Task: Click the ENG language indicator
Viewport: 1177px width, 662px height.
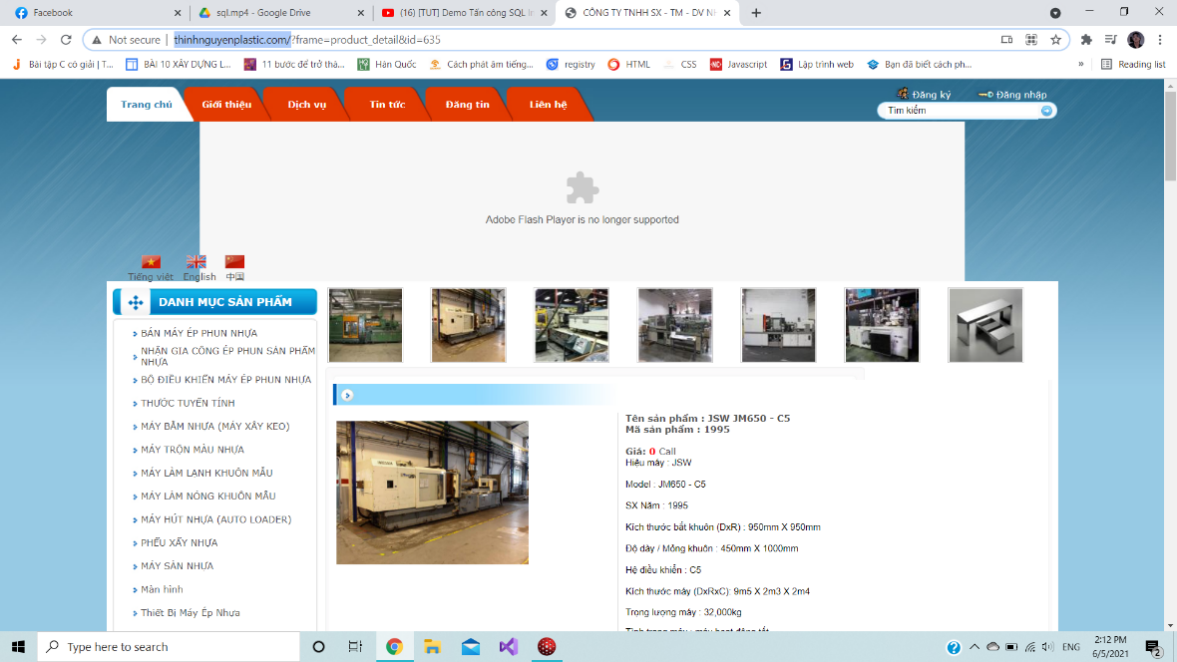Action: click(x=1071, y=647)
